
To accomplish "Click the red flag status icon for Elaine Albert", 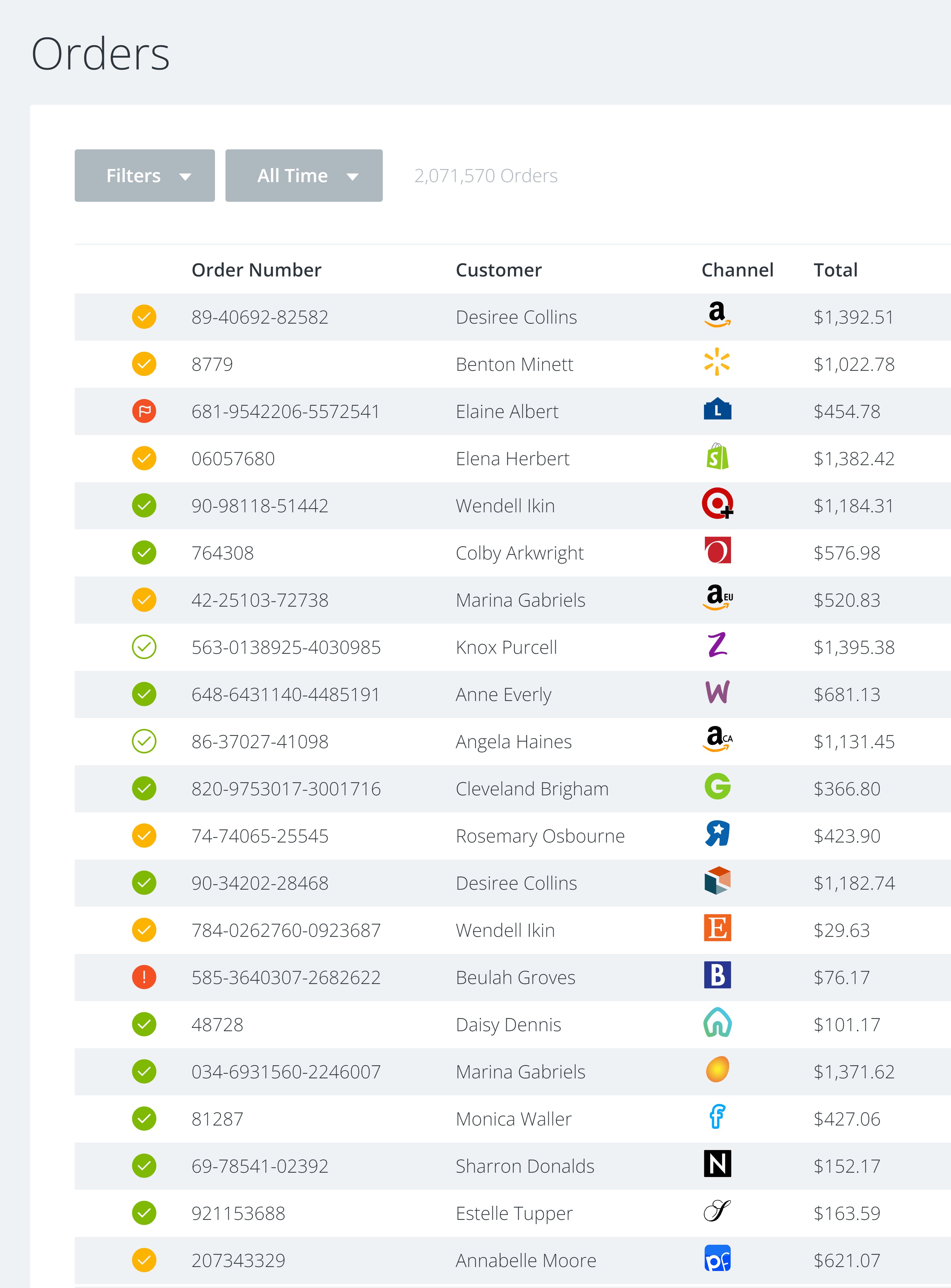I will [x=144, y=411].
